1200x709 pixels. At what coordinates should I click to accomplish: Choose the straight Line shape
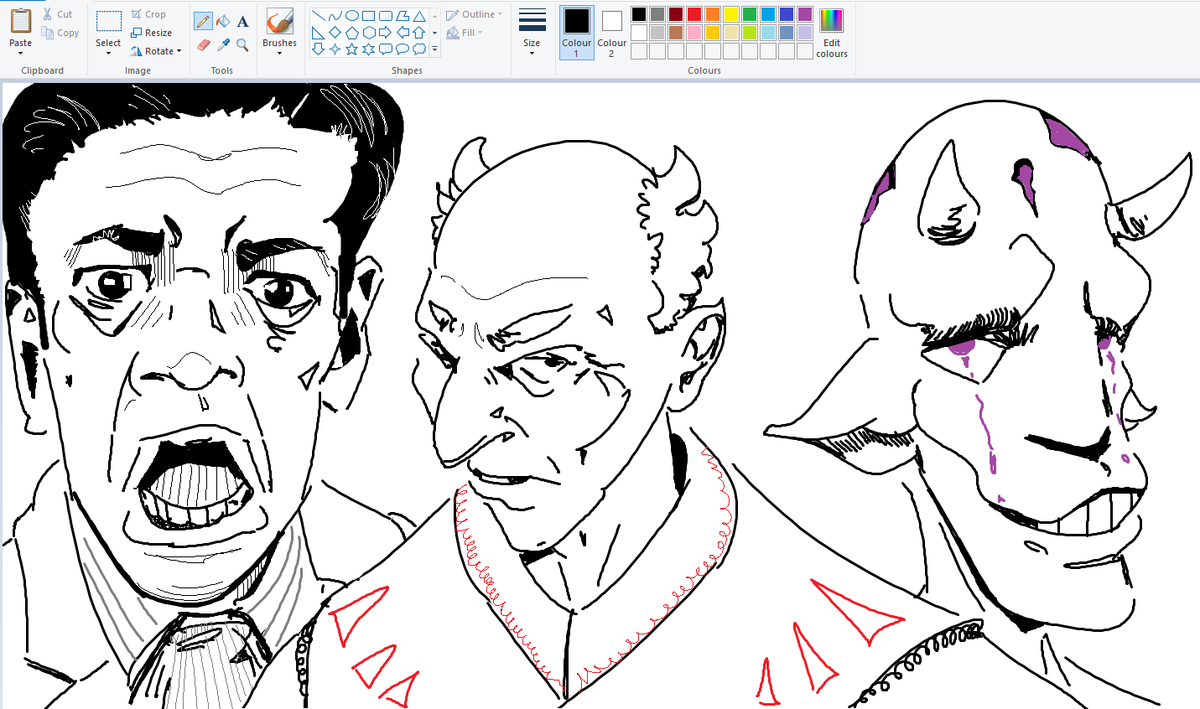click(317, 16)
